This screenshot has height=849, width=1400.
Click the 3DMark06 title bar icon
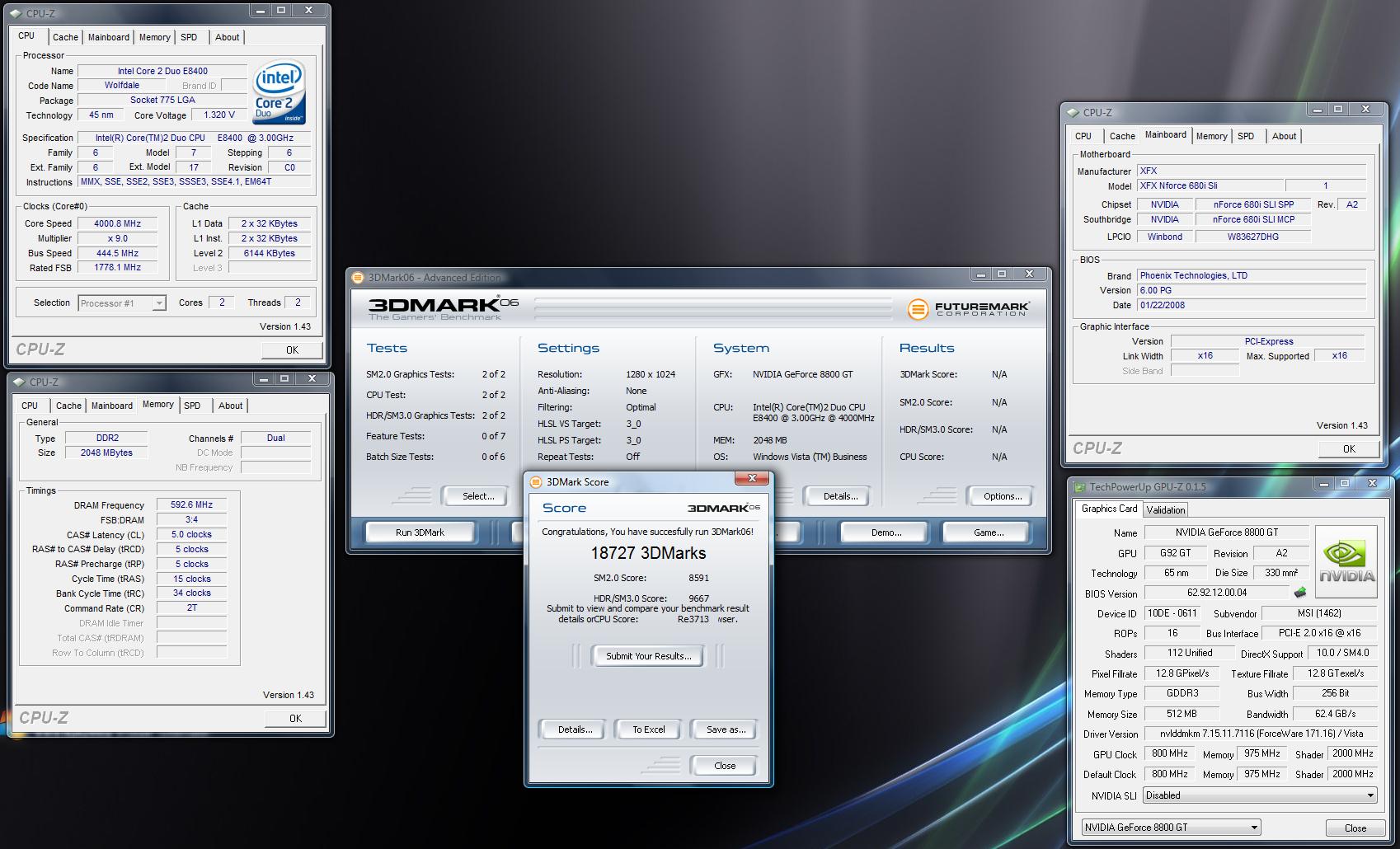coord(358,278)
